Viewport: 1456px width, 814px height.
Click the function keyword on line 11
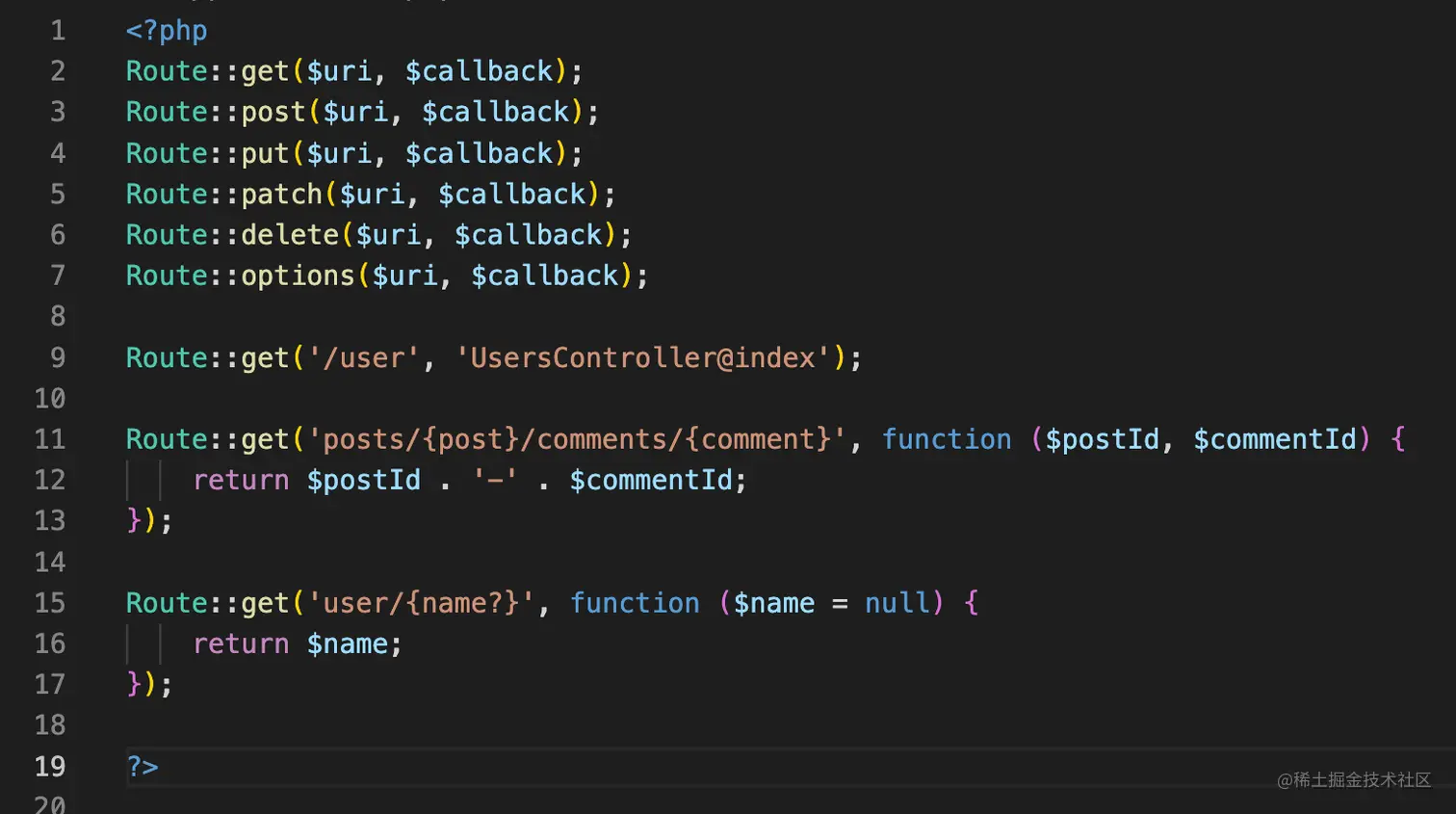click(947, 440)
